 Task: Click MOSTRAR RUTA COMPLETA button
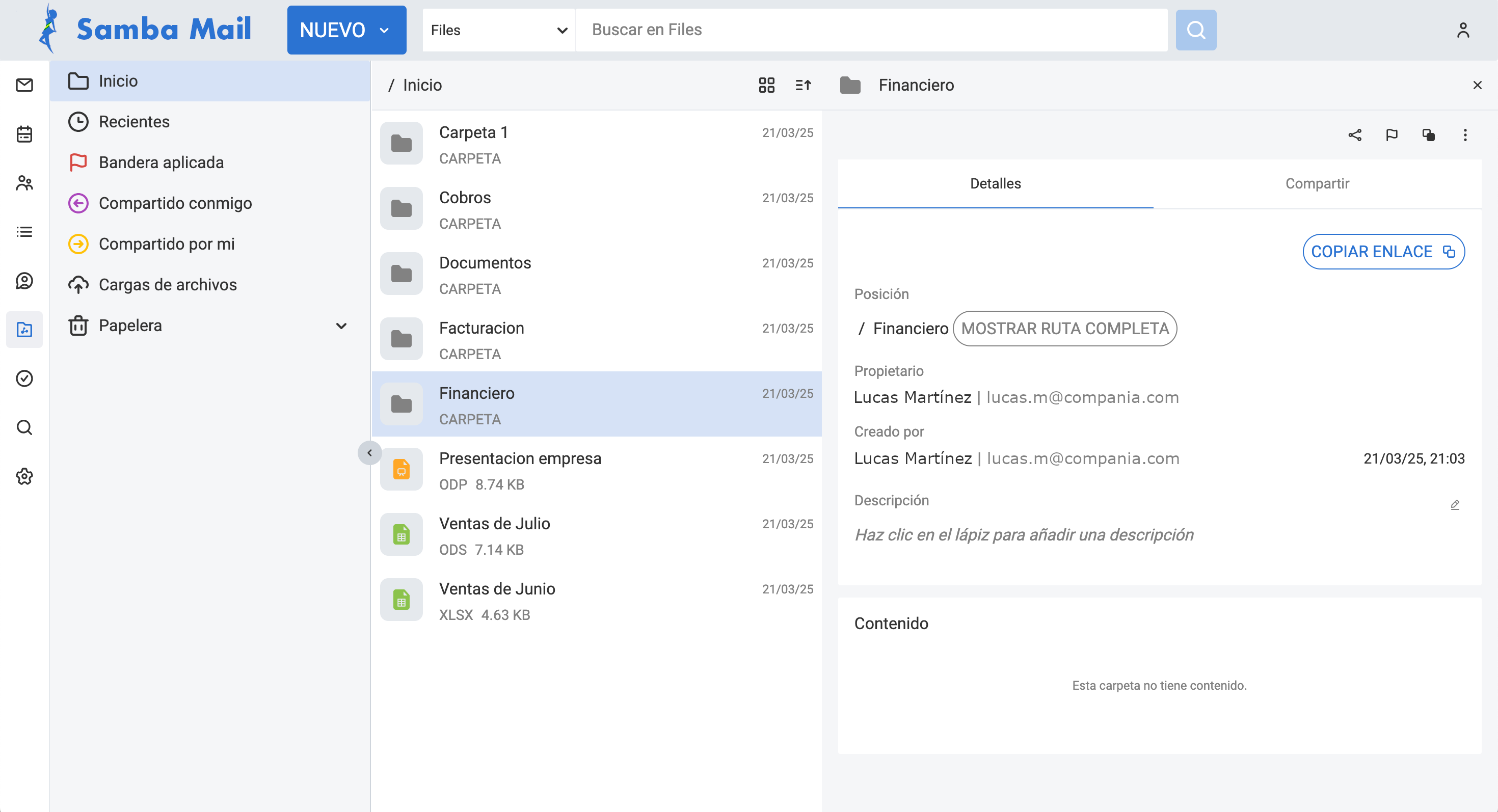1064,329
